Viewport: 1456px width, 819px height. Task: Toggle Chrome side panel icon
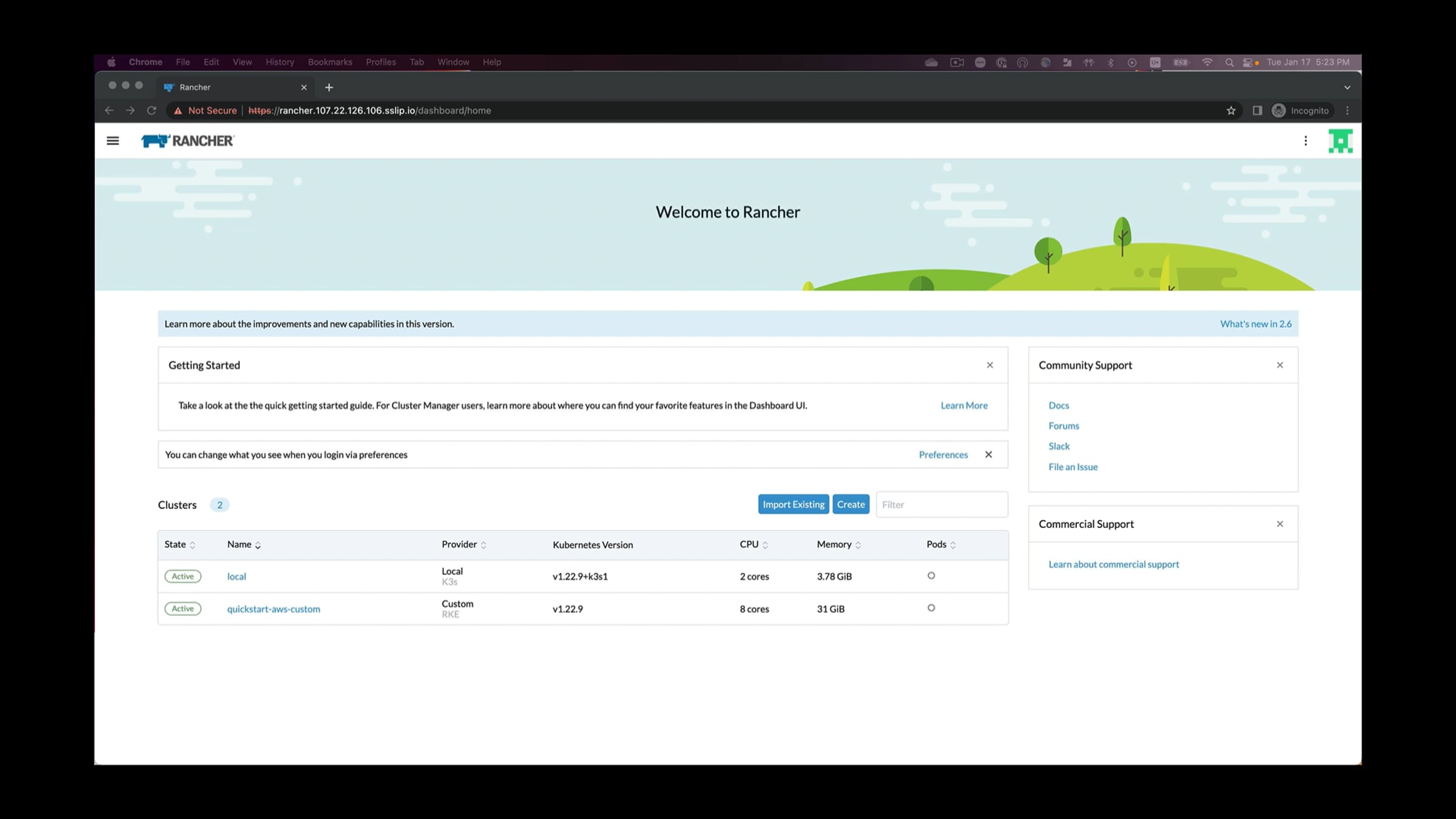tap(1257, 110)
